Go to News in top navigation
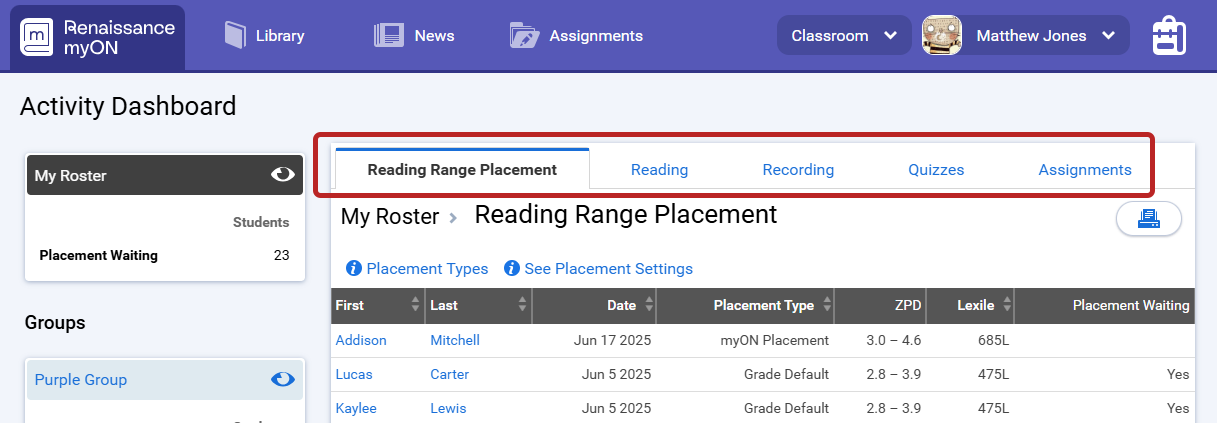 point(434,36)
